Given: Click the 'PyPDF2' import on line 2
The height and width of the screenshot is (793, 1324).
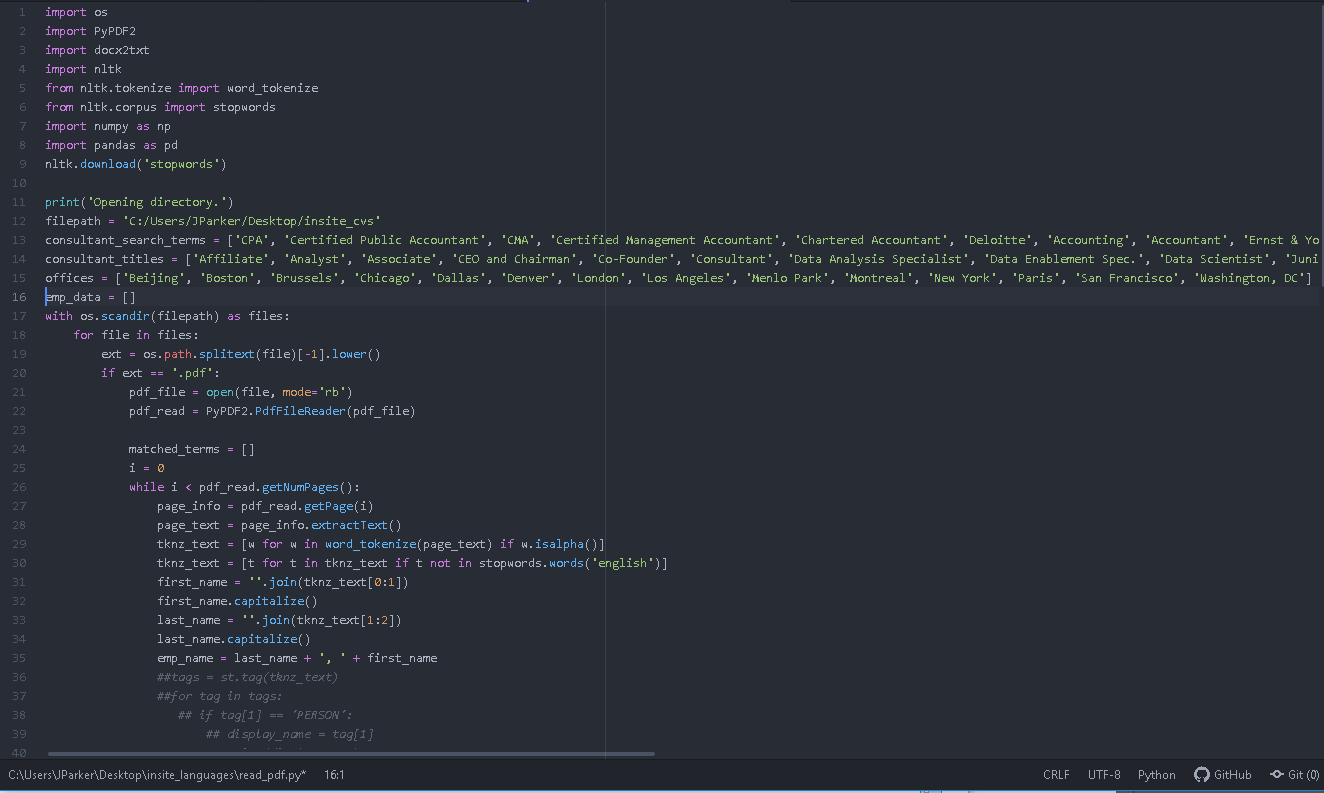Looking at the screenshot, I should pyautogui.click(x=115, y=31).
